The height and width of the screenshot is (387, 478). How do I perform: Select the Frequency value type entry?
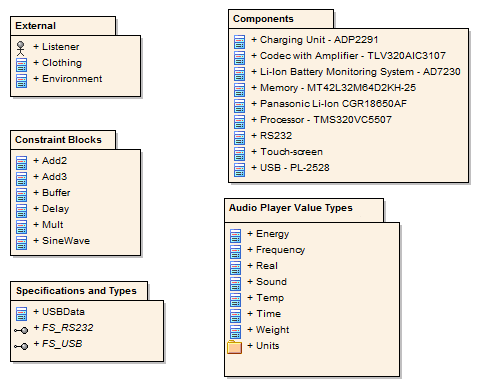coord(276,250)
